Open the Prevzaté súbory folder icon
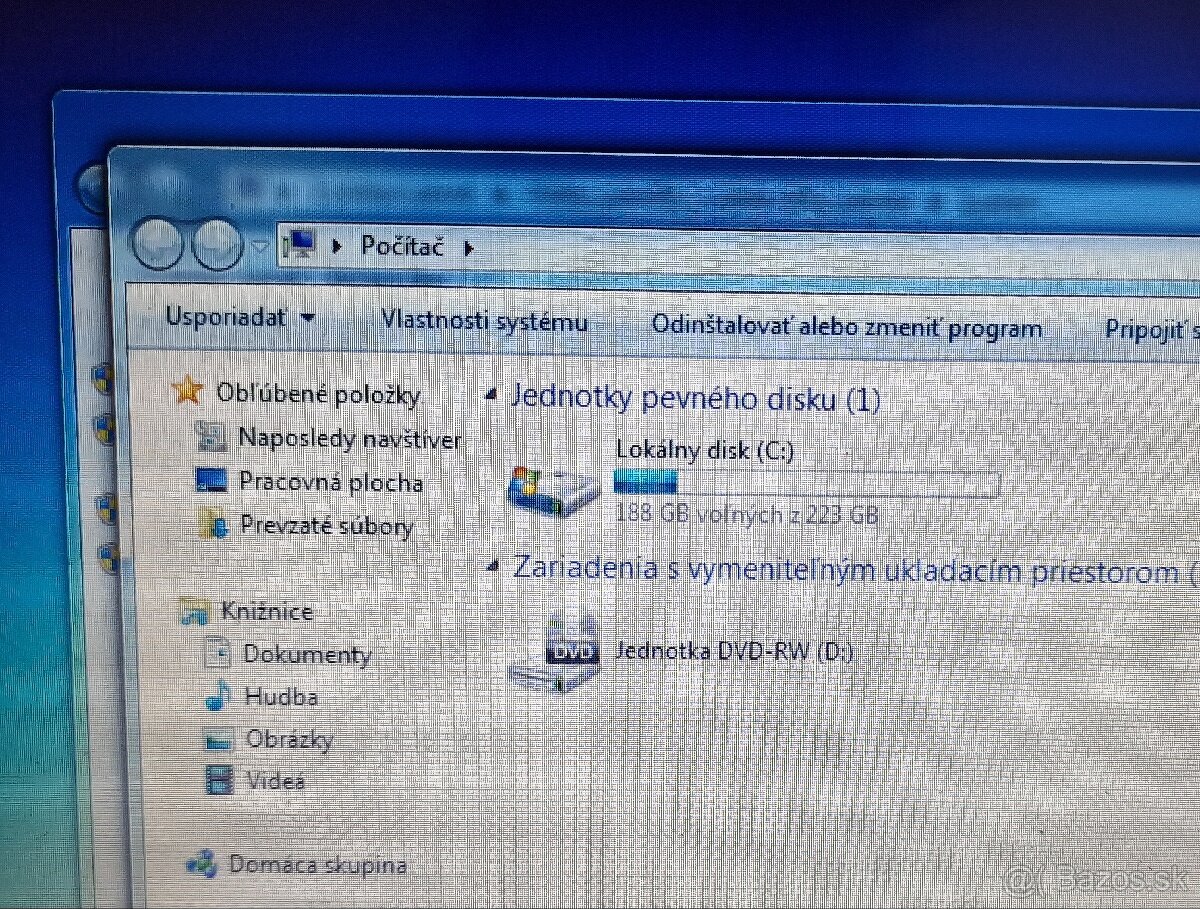The width and height of the screenshot is (1200, 909). 215,523
